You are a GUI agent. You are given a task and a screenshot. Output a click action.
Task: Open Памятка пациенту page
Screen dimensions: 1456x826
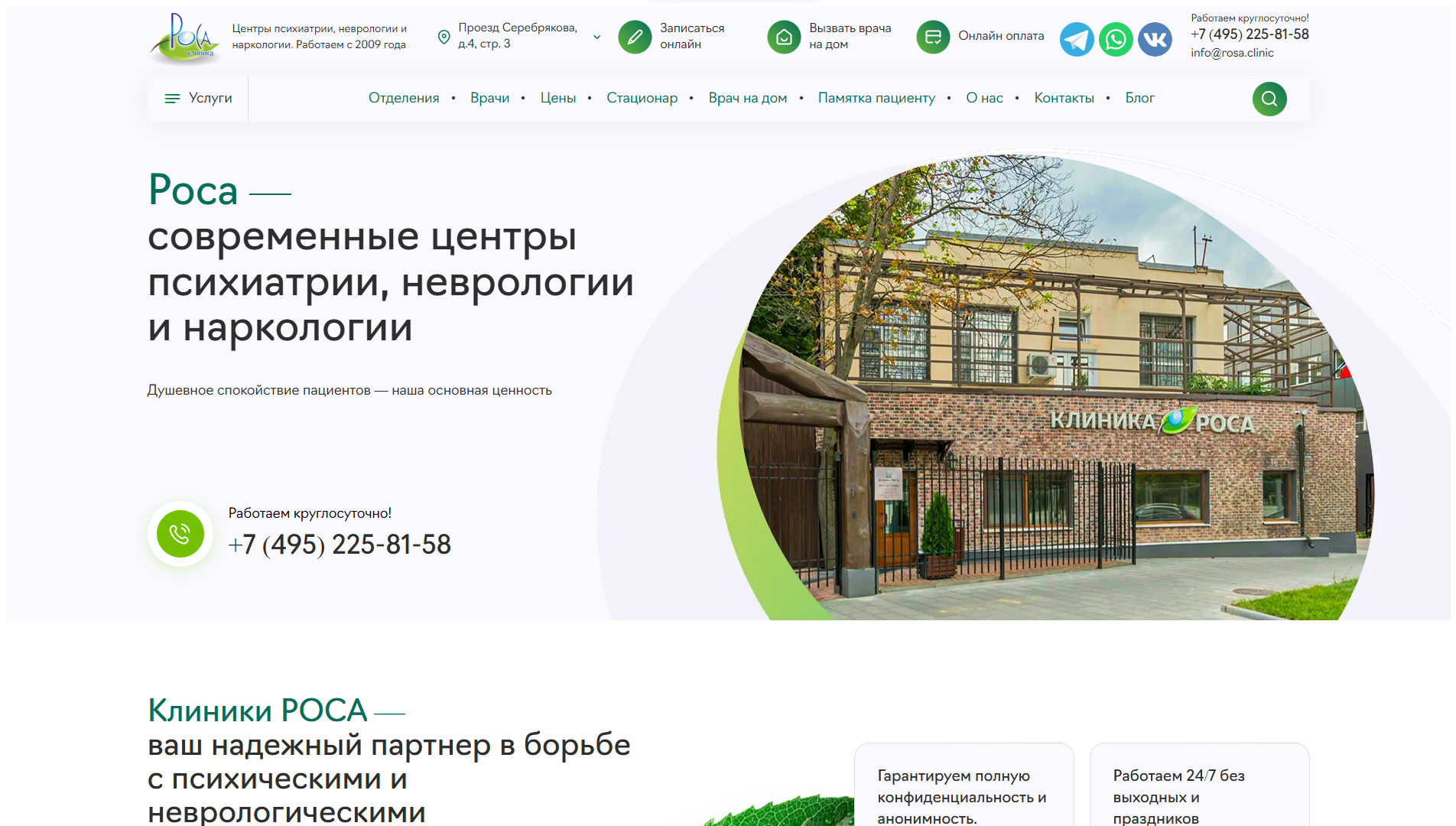coord(876,98)
